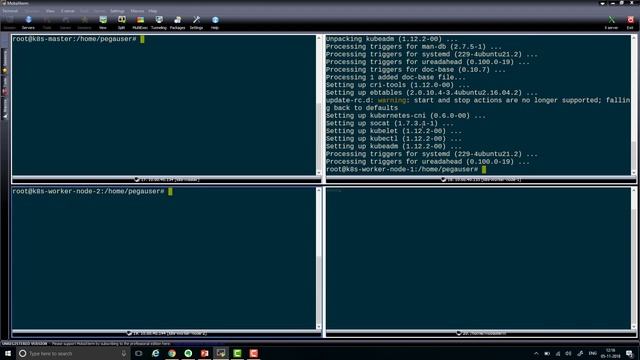Click the Windows taskbar search box
Viewport: 640px width, 360px height.
73,353
